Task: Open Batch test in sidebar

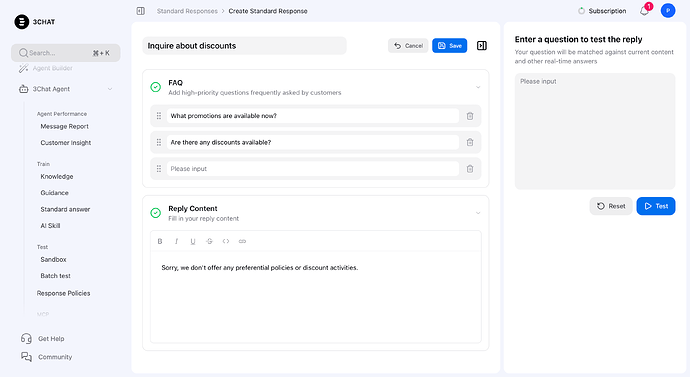Action: [55, 276]
